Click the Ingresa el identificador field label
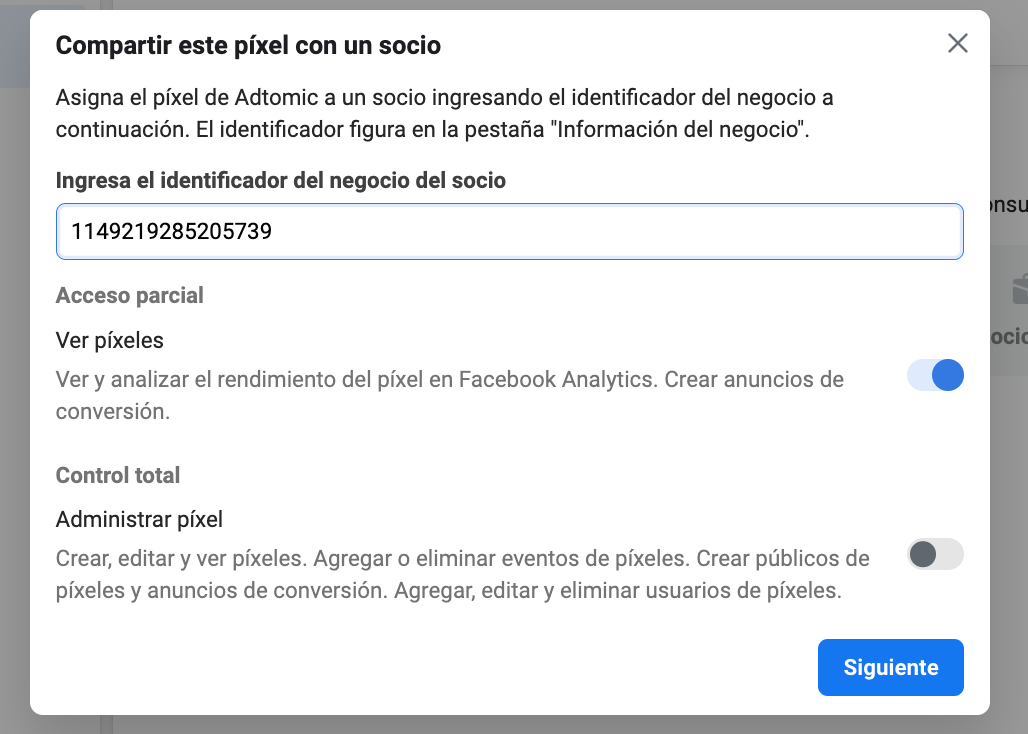Image resolution: width=1028 pixels, height=734 pixels. (x=281, y=180)
